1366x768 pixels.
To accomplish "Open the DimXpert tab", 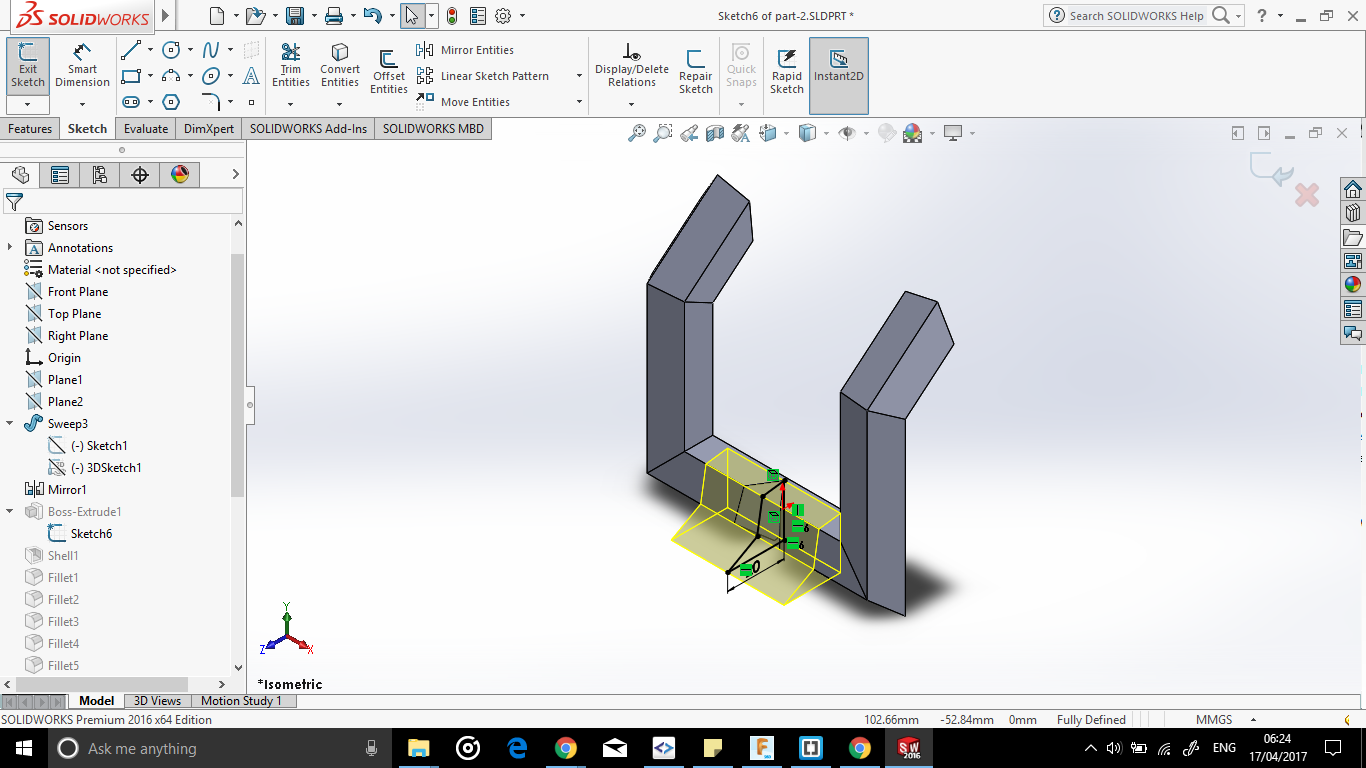I will click(209, 129).
